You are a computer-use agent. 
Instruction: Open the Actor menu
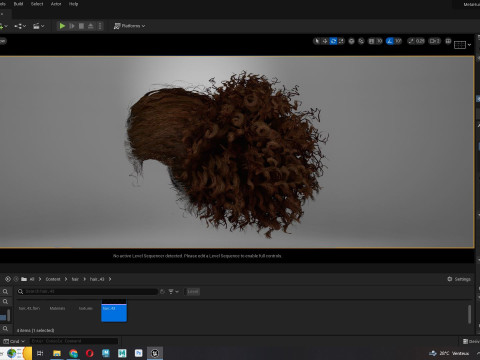tap(56, 4)
